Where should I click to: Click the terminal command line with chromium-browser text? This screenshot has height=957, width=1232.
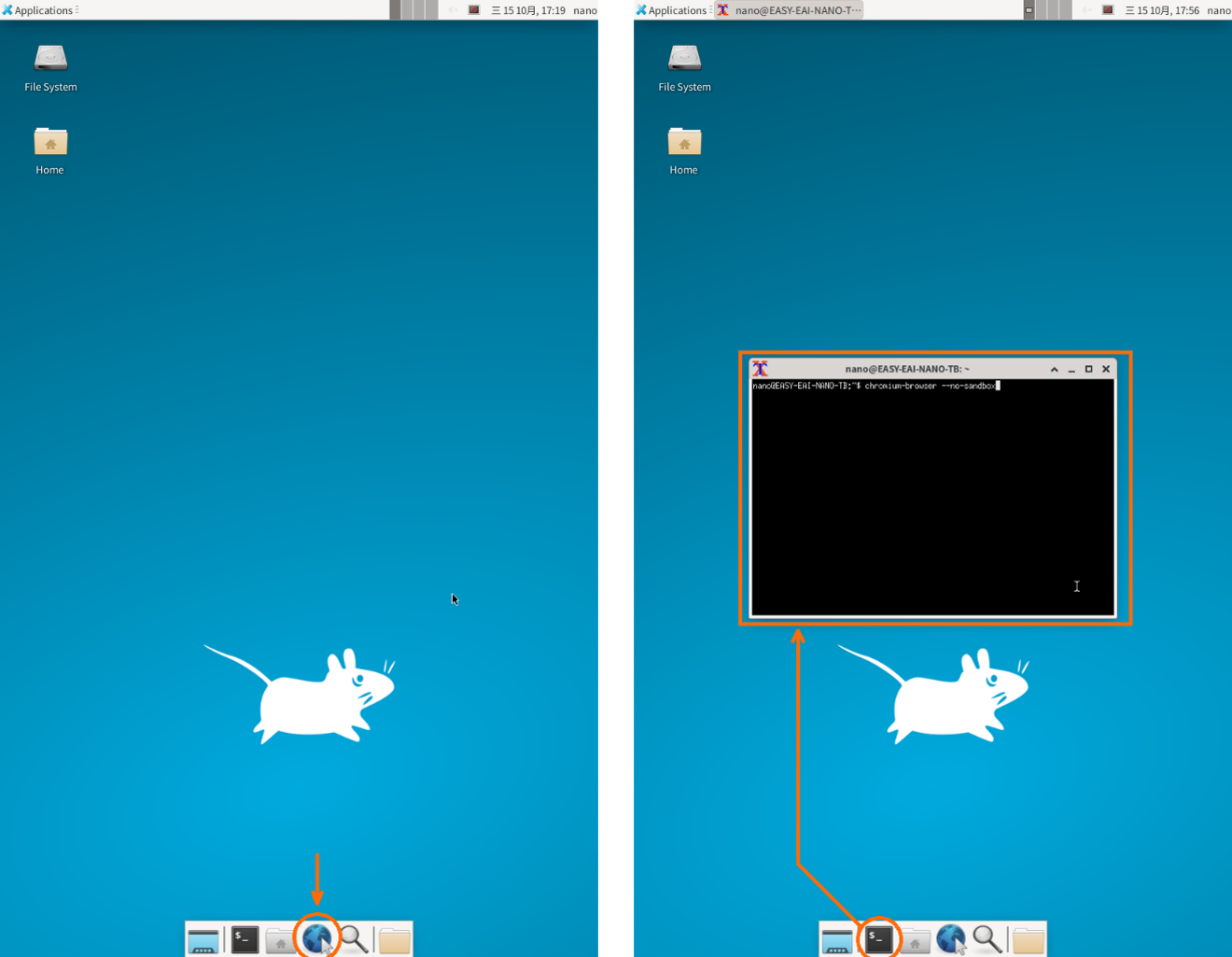[x=875, y=386]
